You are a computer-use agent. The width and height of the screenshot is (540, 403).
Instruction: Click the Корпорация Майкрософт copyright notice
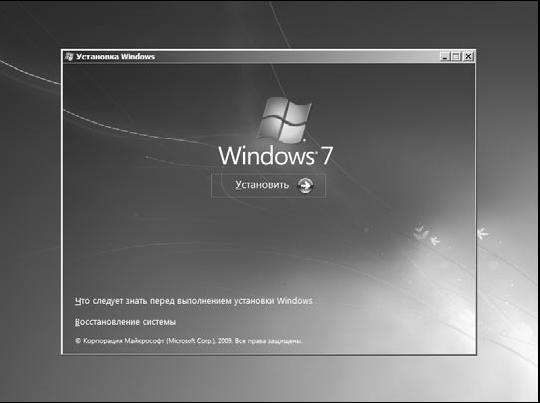(189, 341)
